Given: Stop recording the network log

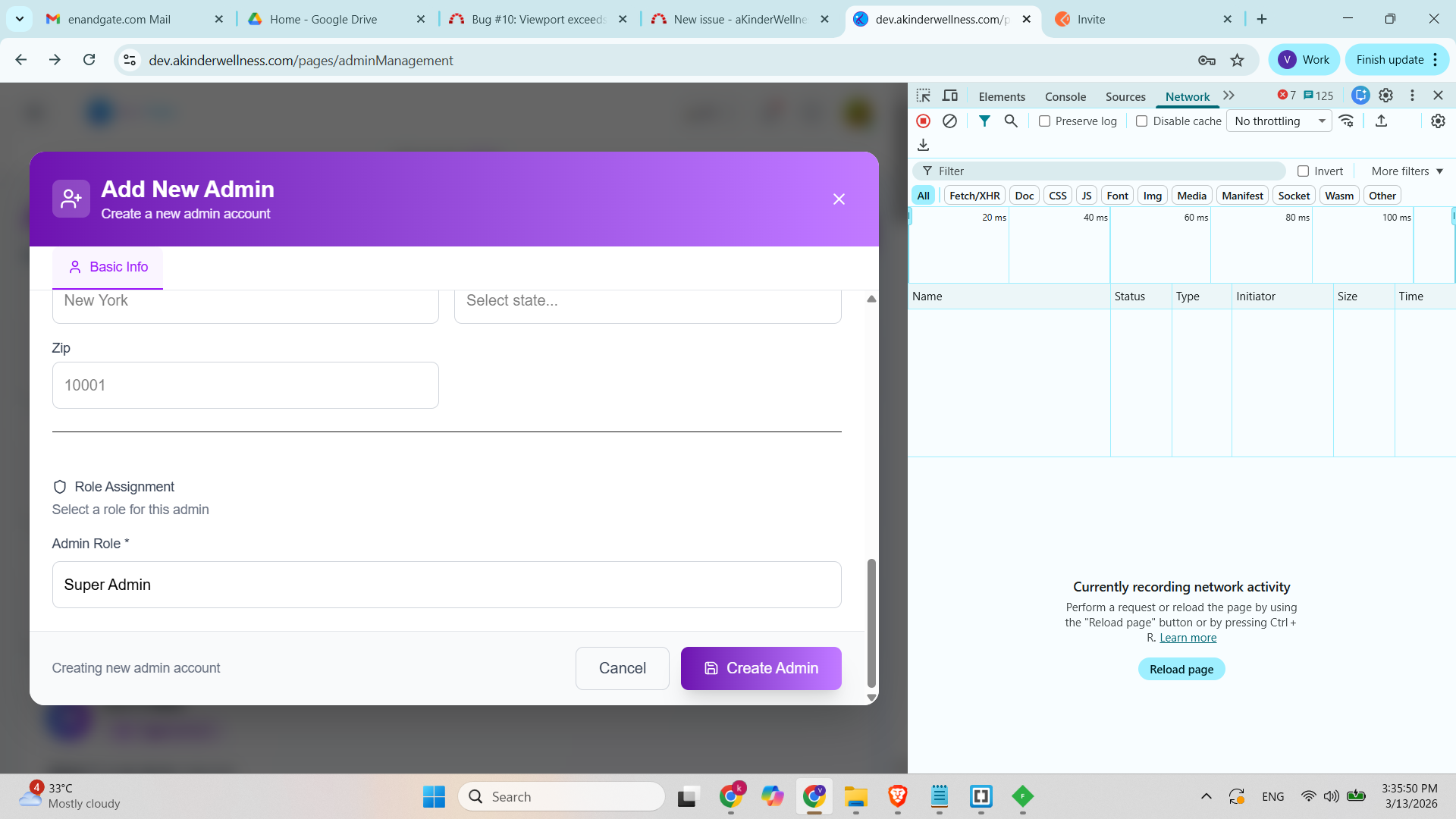Looking at the screenshot, I should [923, 121].
